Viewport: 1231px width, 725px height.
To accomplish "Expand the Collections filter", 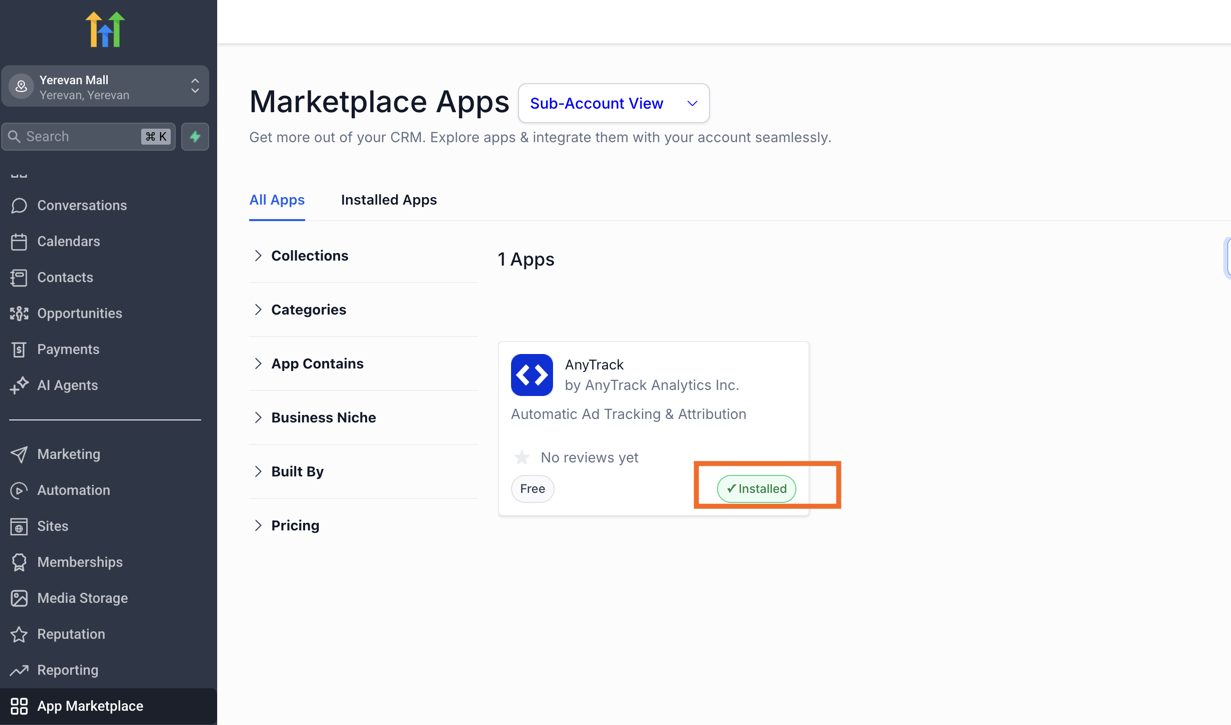I will [x=363, y=256].
